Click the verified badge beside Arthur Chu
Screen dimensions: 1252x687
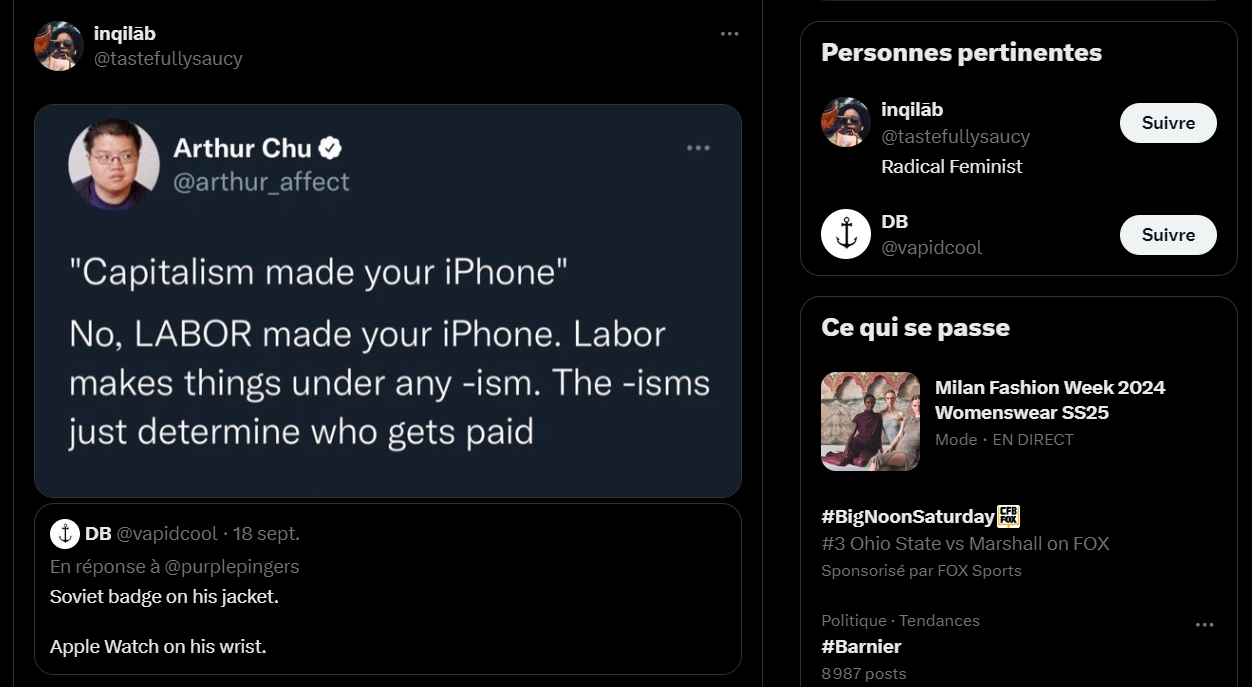tap(330, 149)
